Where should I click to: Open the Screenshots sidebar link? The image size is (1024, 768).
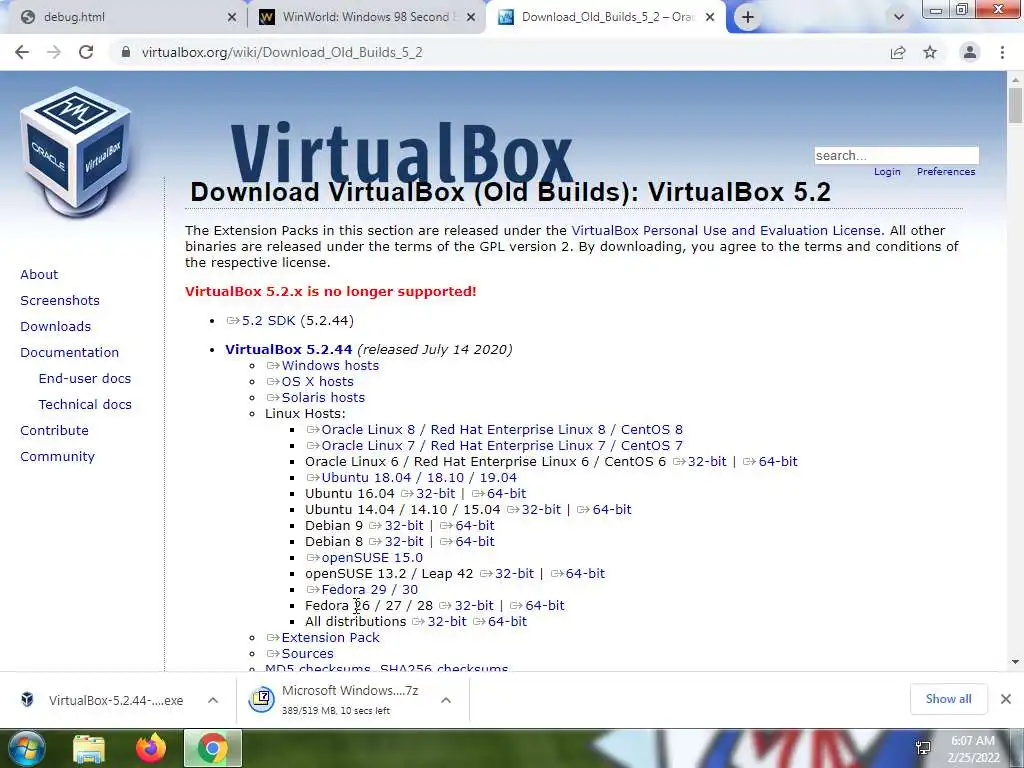(60, 300)
